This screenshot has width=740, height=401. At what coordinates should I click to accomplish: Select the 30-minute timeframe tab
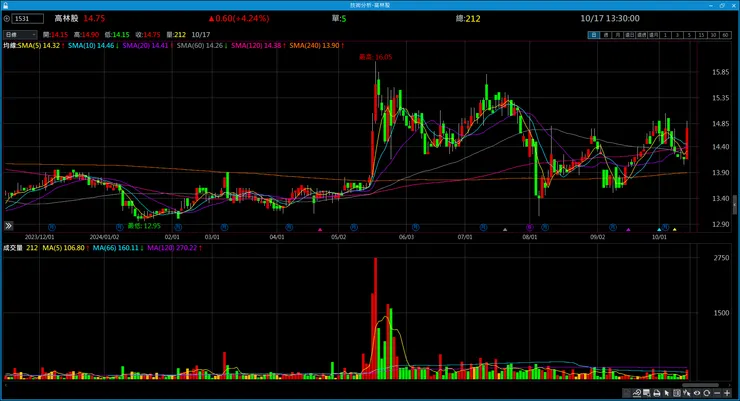pos(714,35)
